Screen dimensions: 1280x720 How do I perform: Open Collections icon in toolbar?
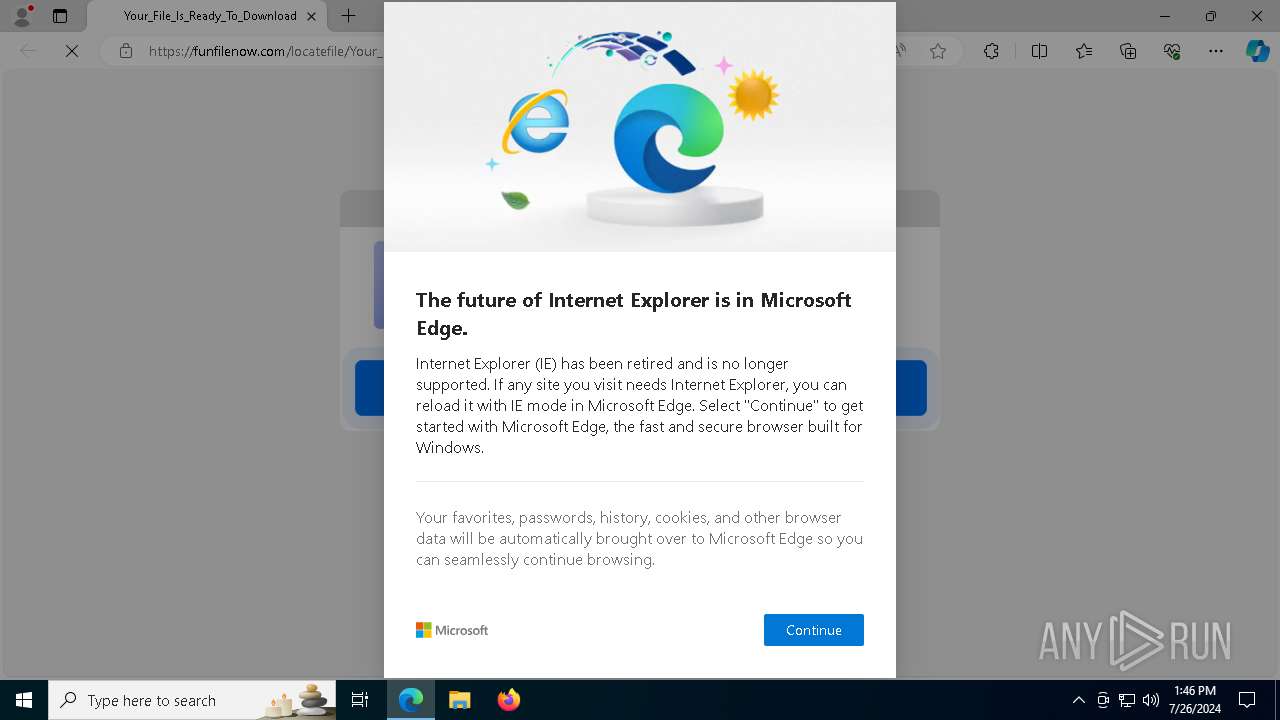point(1128,51)
